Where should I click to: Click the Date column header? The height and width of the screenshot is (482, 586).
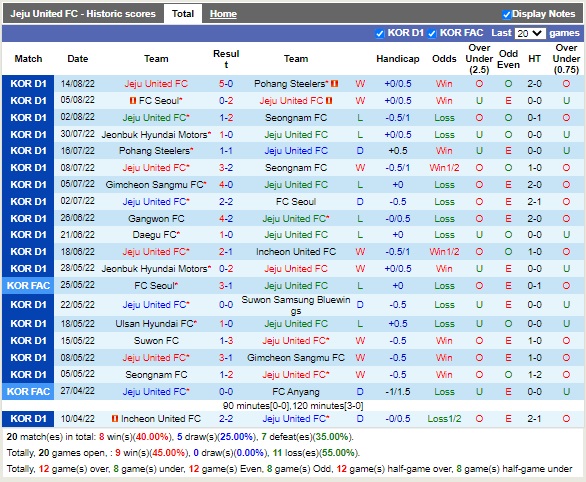tap(78, 59)
